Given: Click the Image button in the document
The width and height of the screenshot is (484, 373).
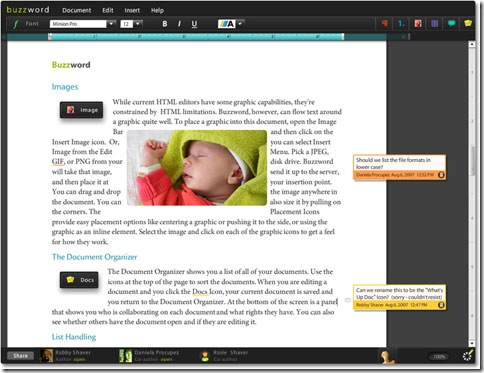Looking at the screenshot, I should 82,110.
